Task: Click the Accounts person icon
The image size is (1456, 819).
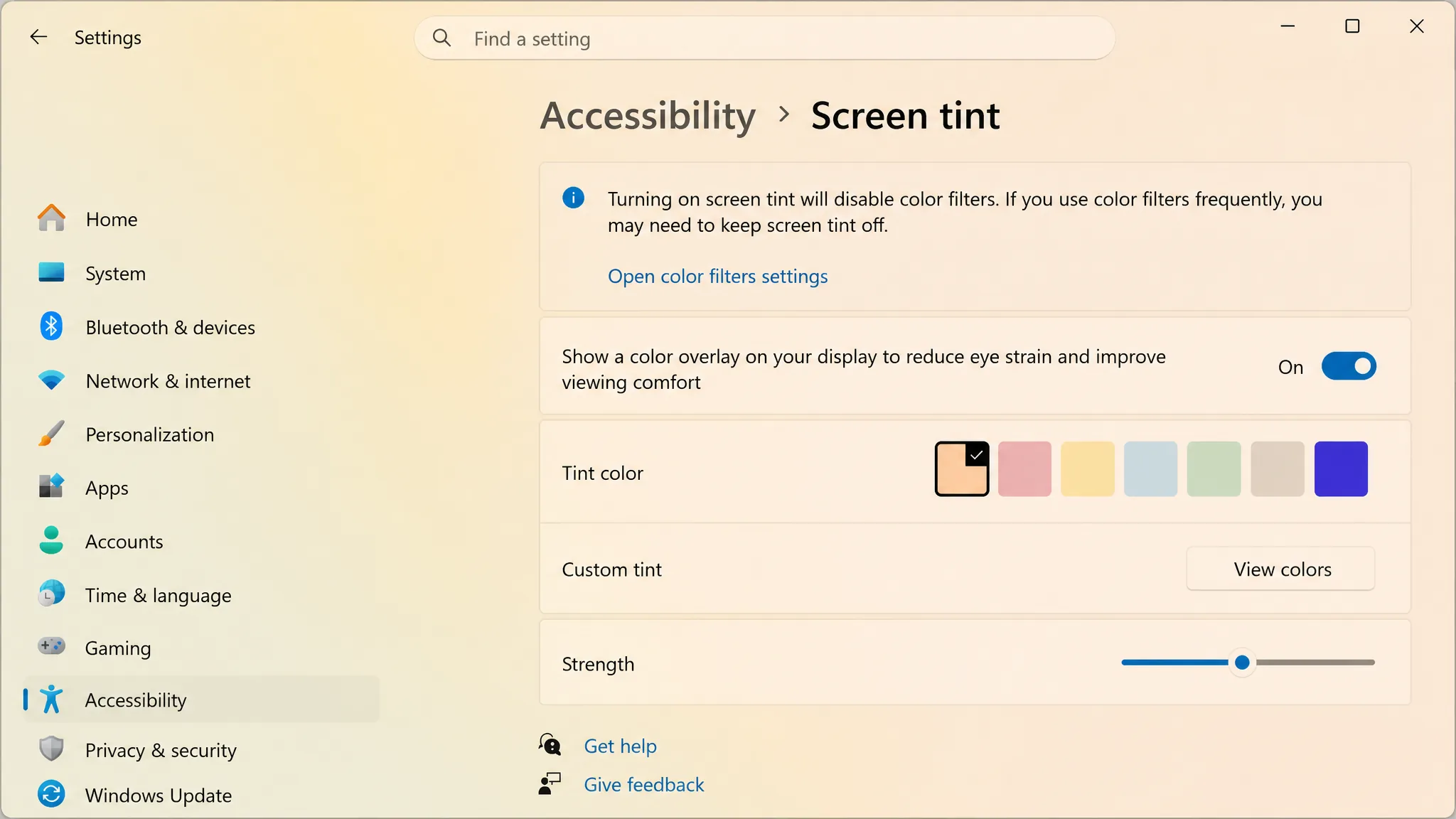Action: [51, 540]
